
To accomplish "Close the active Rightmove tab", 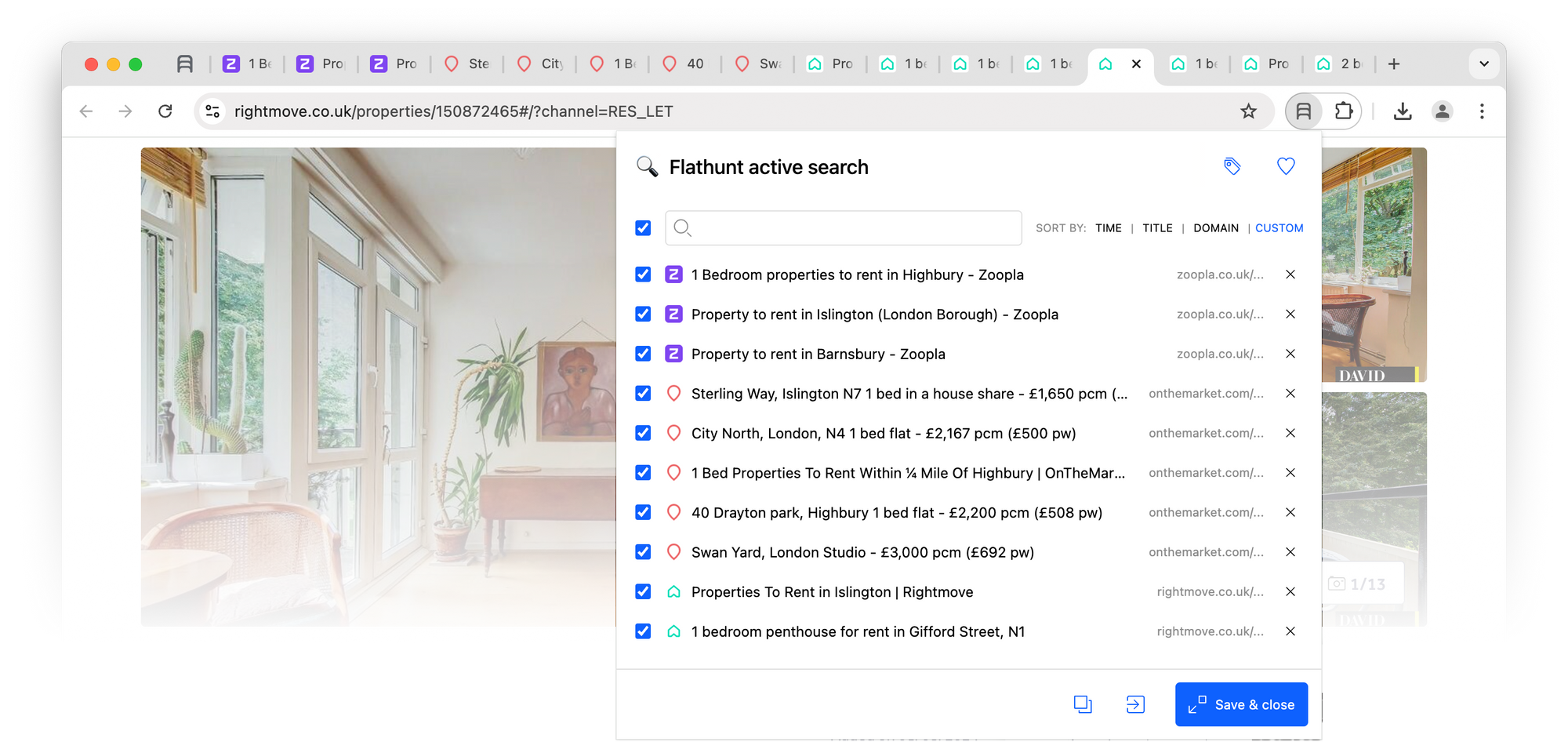I will (x=1136, y=64).
